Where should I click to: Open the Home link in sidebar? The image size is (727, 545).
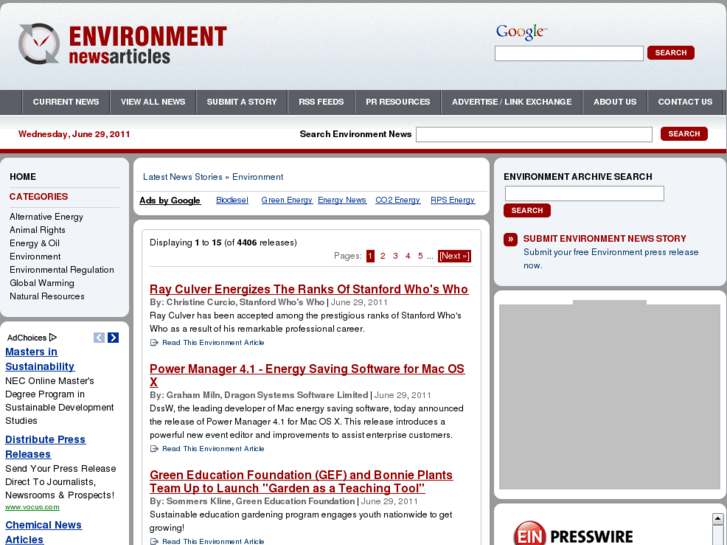(23, 177)
